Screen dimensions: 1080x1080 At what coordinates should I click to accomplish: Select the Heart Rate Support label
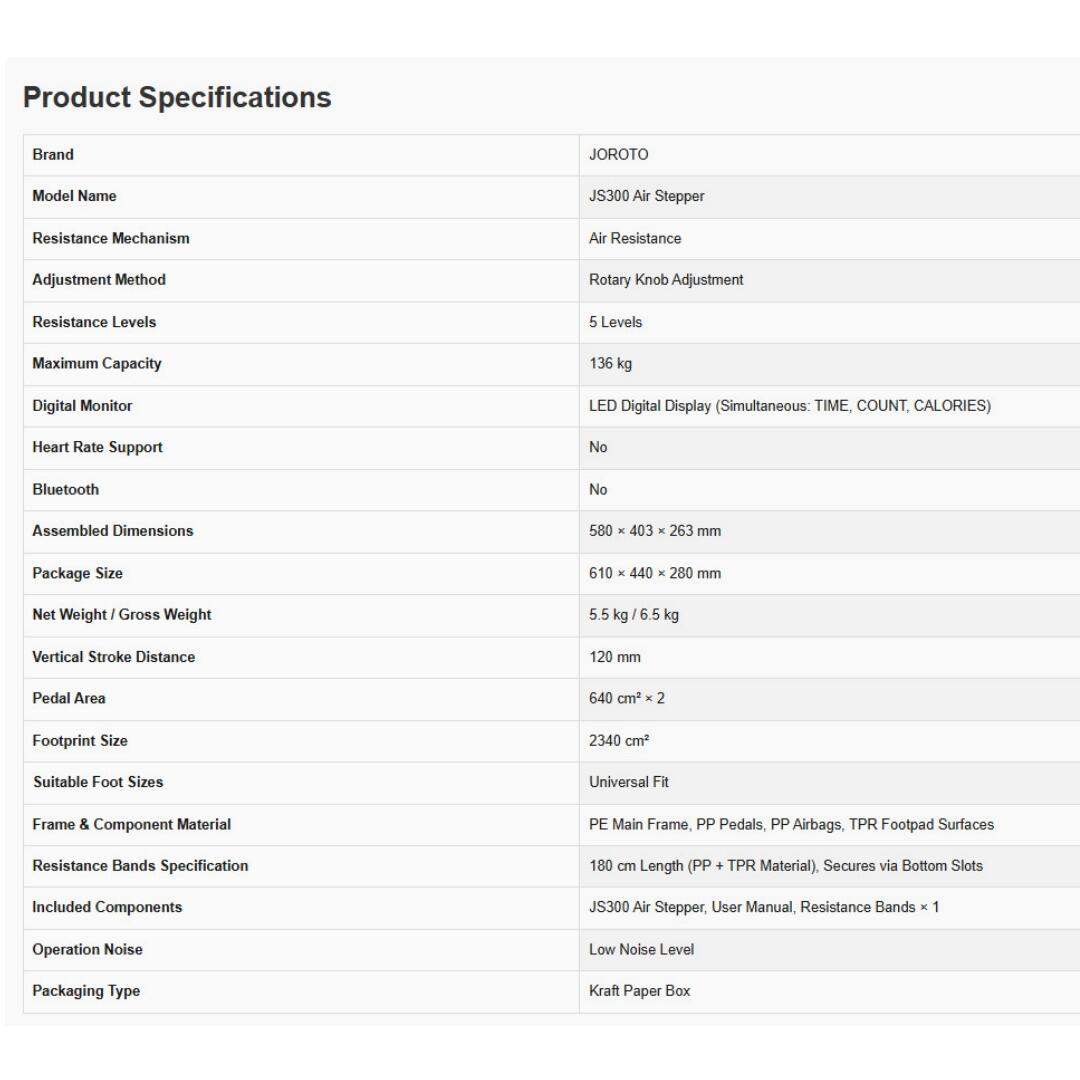[98, 447]
